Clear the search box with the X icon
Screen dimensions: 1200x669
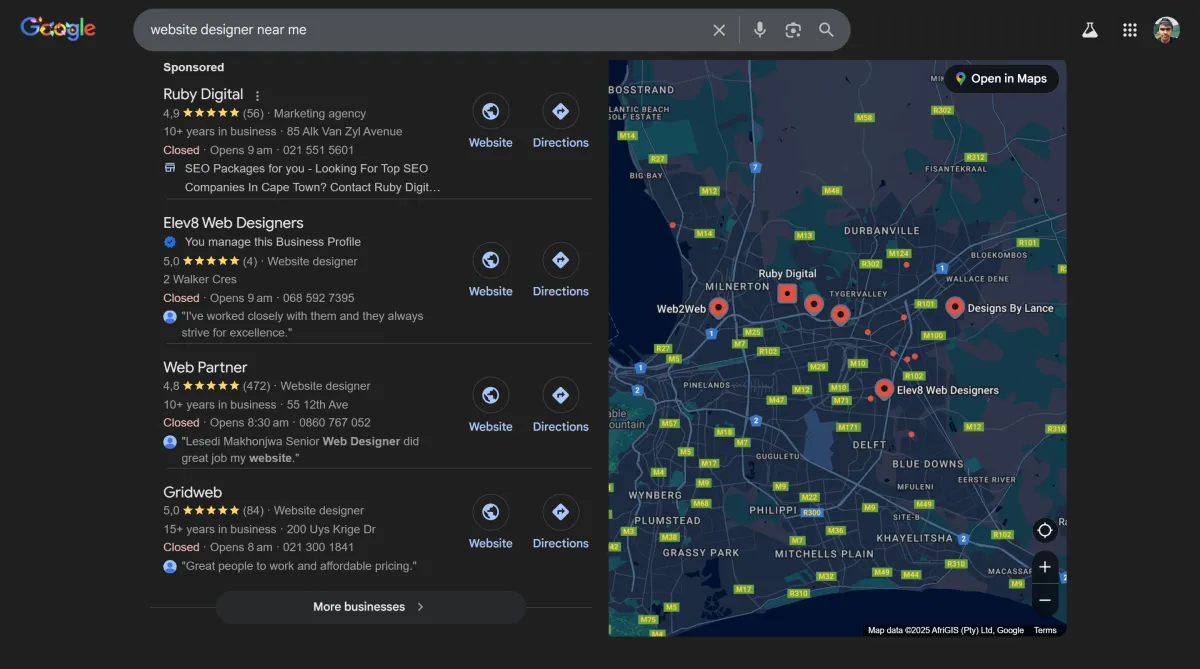[x=719, y=30]
